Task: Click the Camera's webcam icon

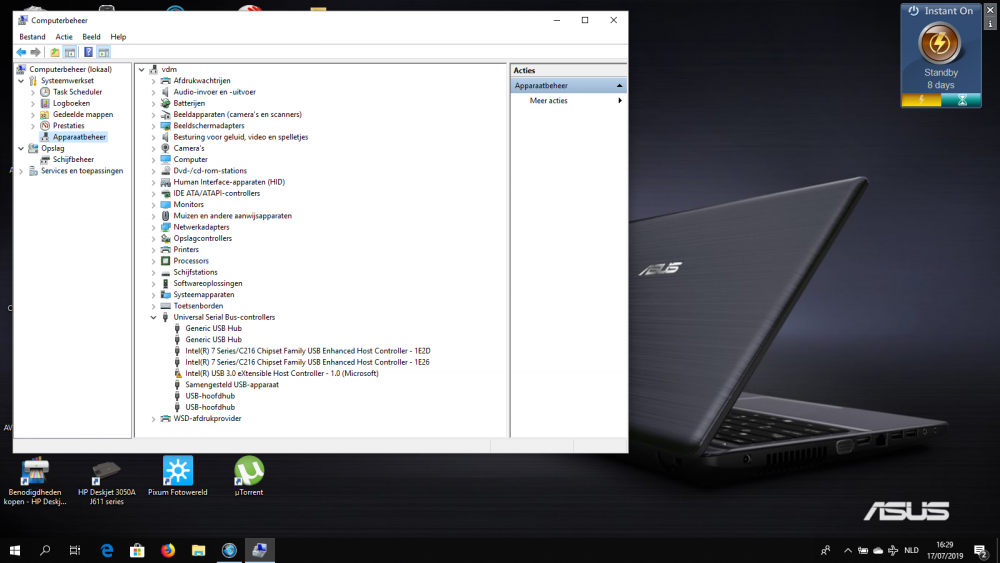Action: tap(165, 148)
